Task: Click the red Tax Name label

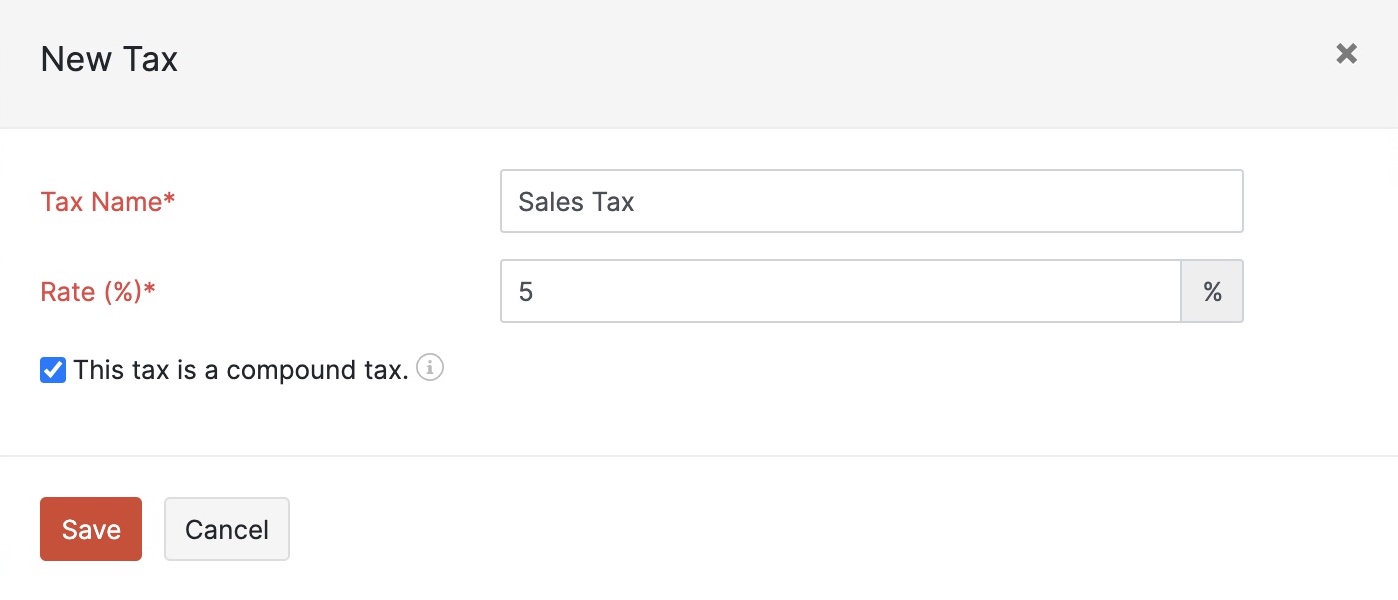Action: pos(107,201)
